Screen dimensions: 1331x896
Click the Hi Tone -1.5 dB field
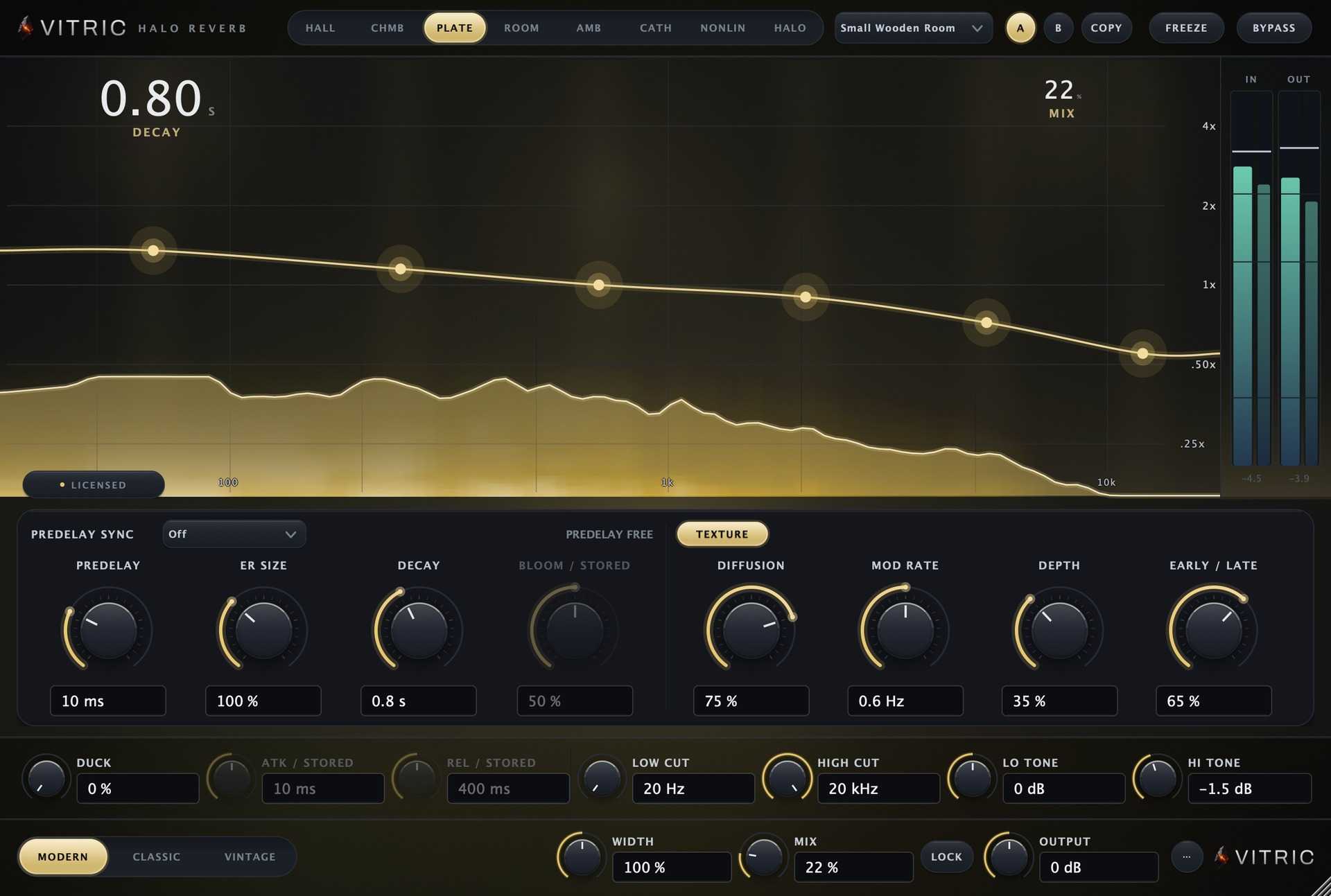[x=1249, y=789]
